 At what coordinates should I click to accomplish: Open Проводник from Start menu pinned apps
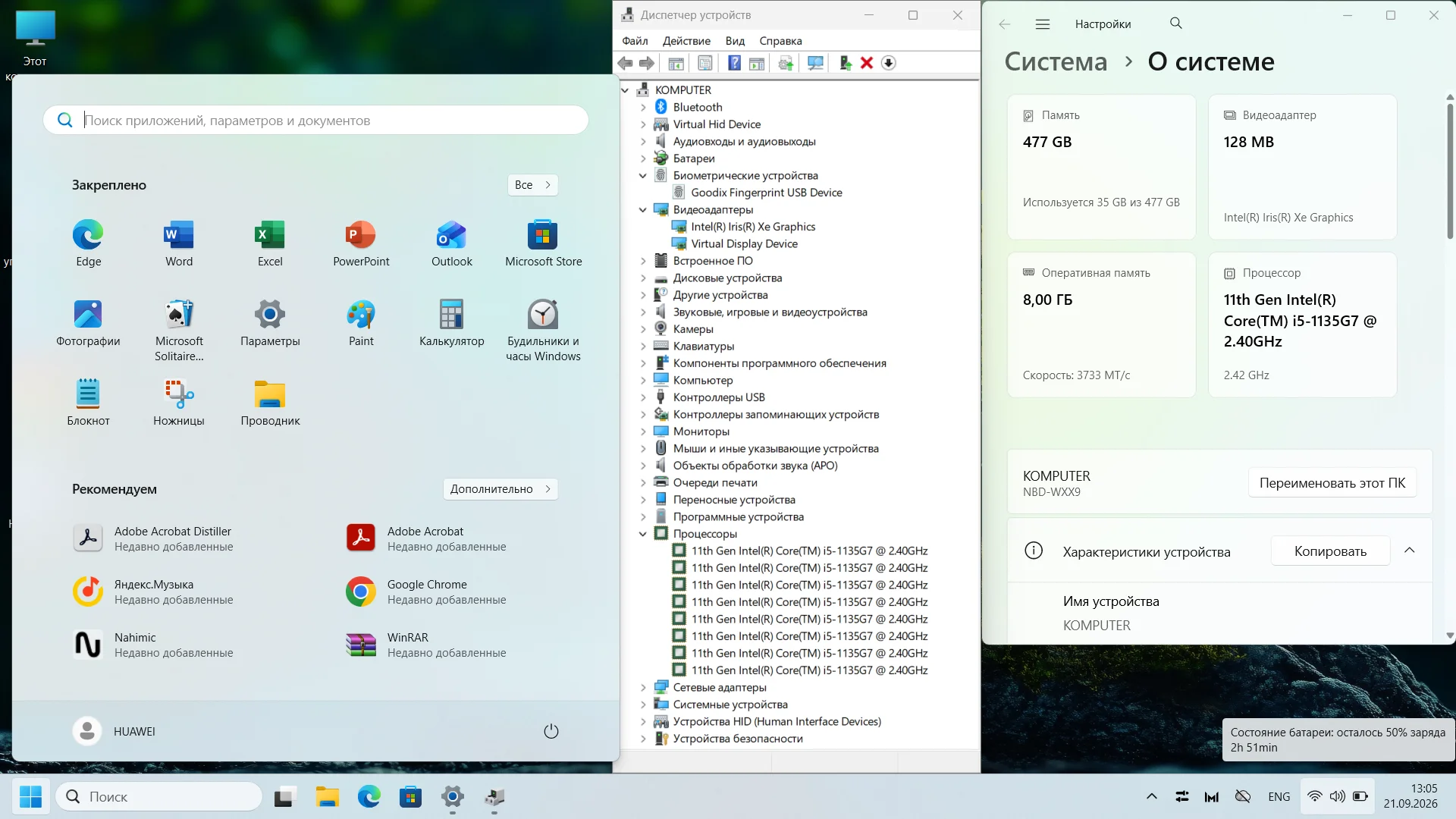point(270,403)
